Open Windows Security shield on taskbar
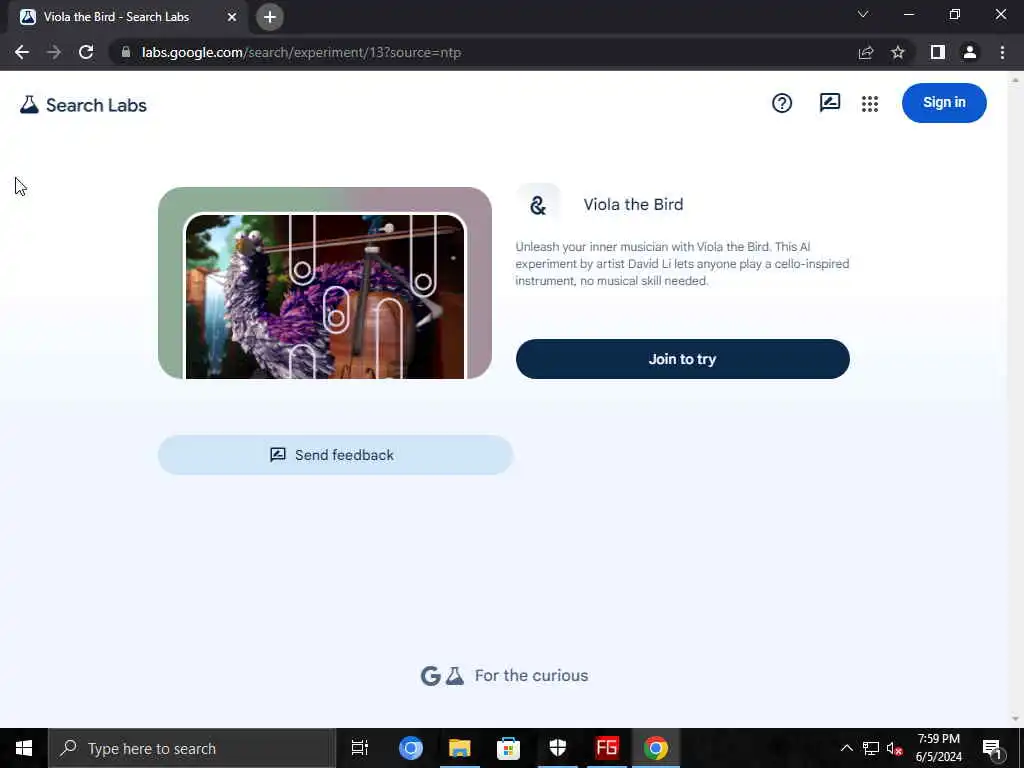 point(558,748)
